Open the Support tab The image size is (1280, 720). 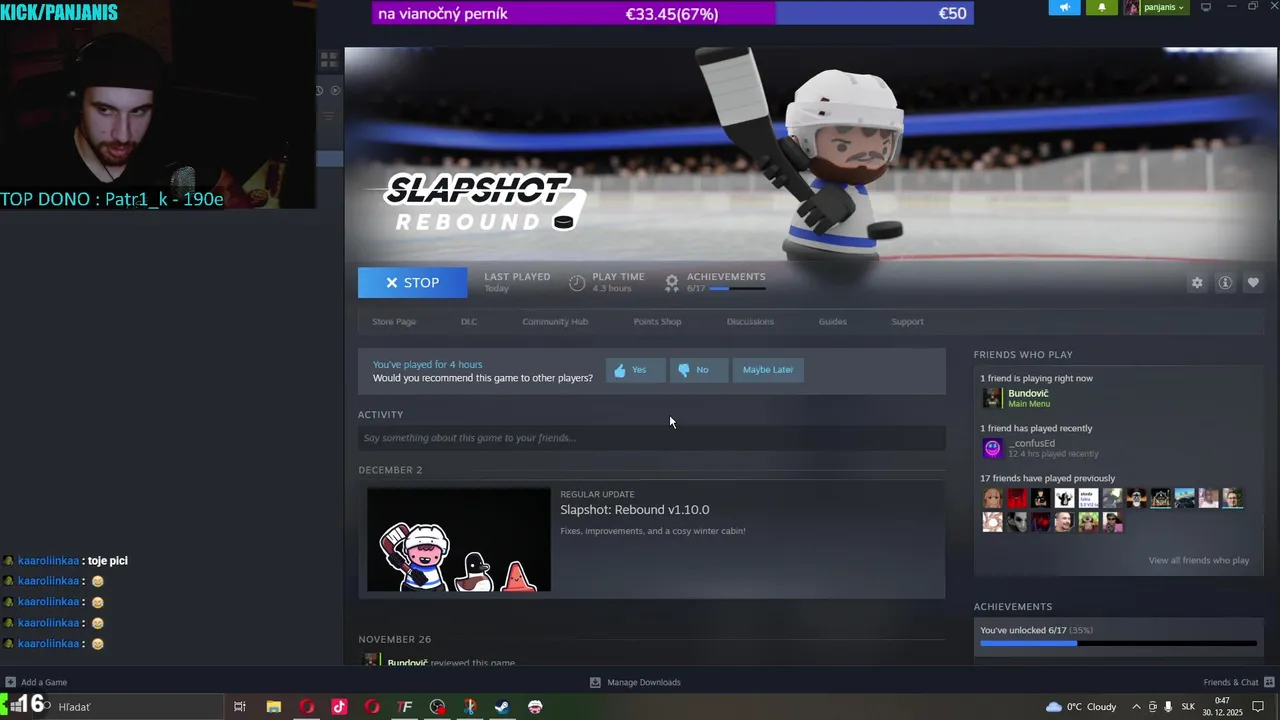[908, 322]
